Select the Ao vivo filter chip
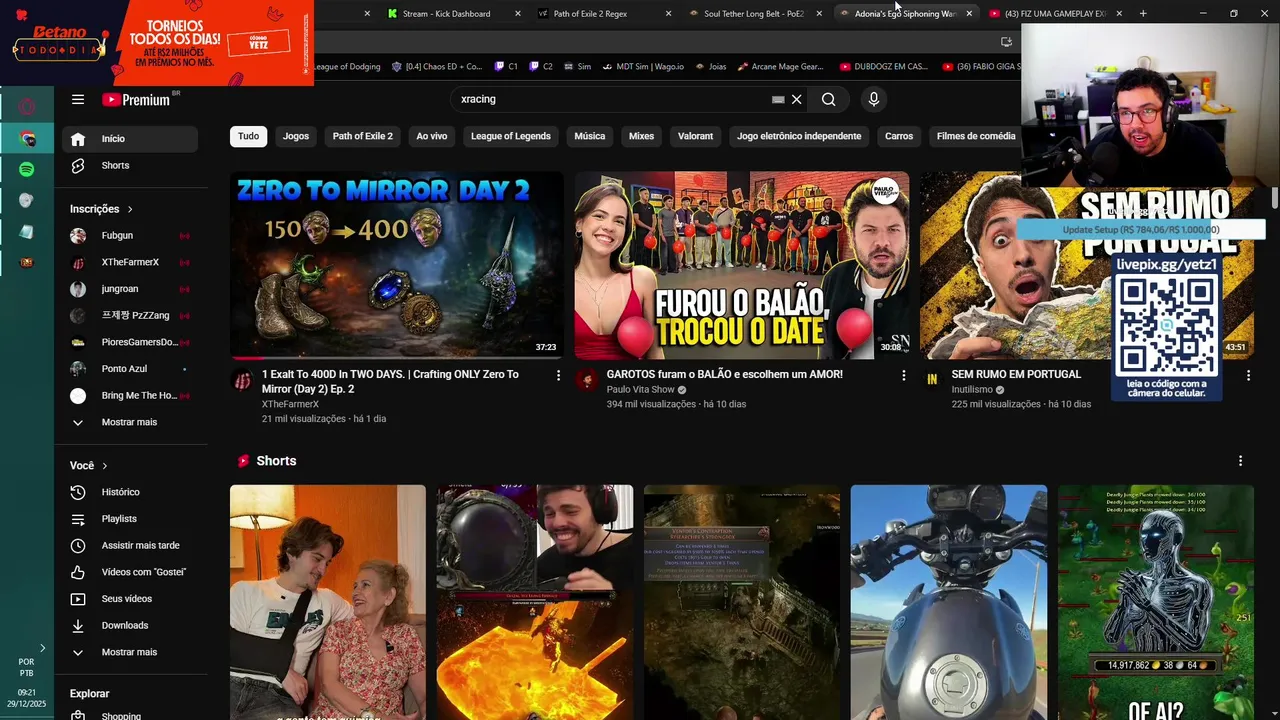Screen dimensions: 1280x720 [x=432, y=136]
